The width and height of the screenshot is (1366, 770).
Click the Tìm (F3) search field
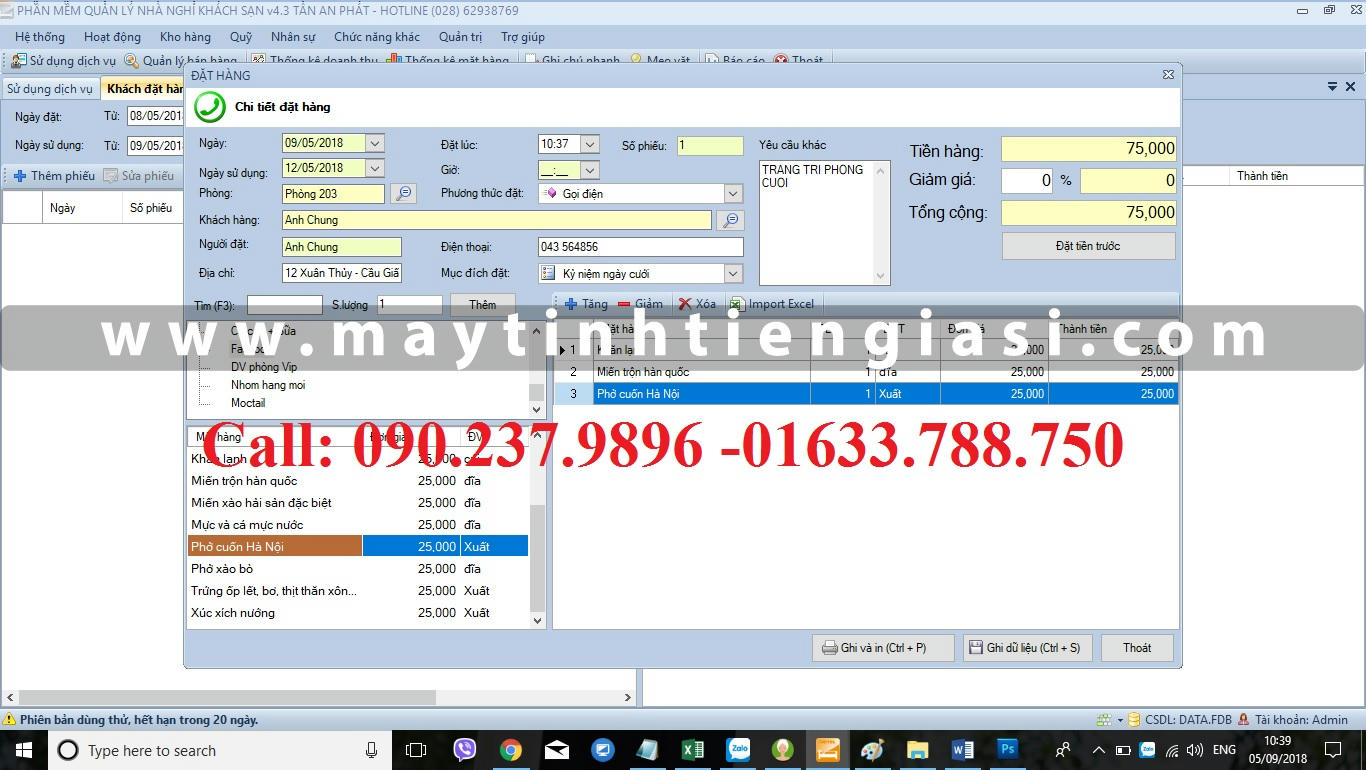(285, 304)
